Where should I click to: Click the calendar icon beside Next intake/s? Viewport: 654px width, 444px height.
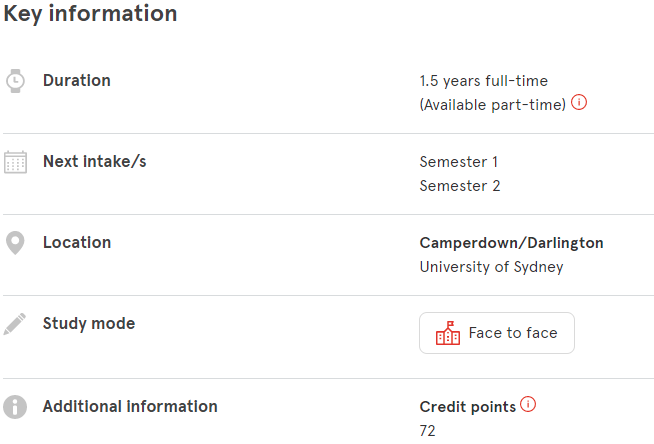pos(15,162)
